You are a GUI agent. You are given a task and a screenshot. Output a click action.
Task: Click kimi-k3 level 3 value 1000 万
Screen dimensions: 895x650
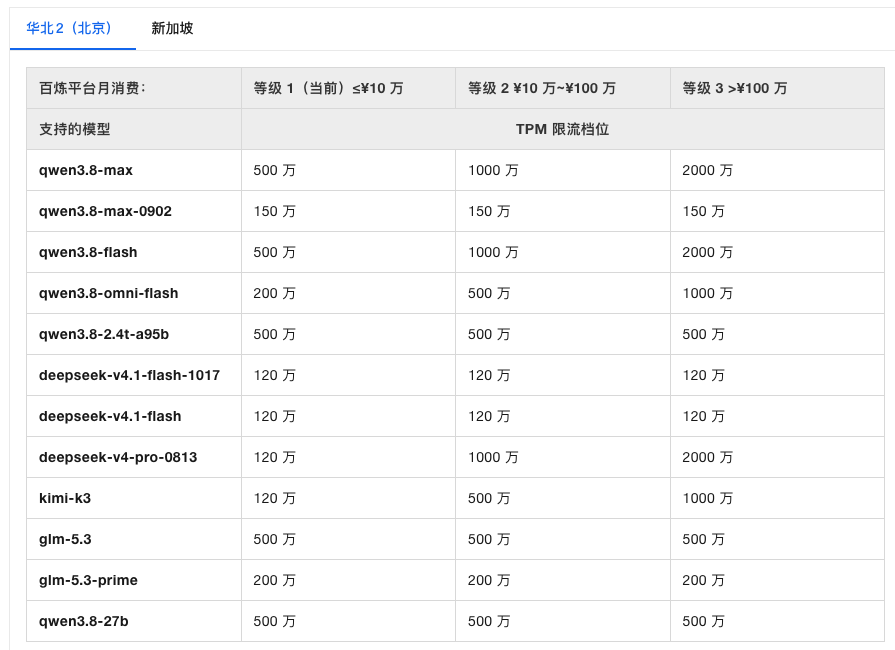click(x=707, y=498)
